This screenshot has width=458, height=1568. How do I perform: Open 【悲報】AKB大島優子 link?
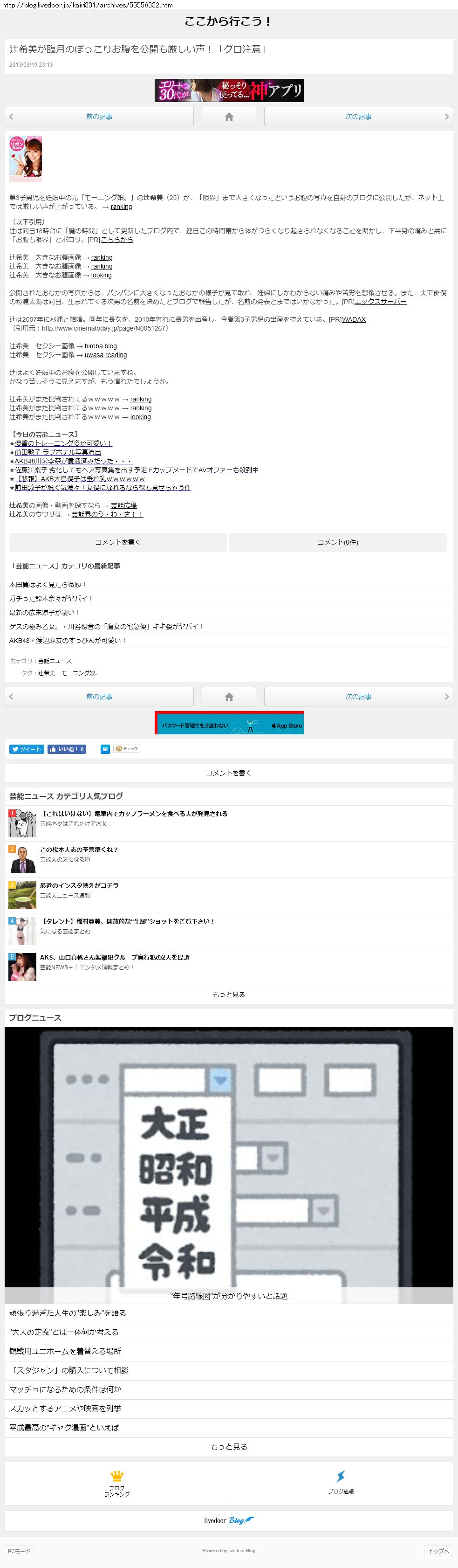80,479
